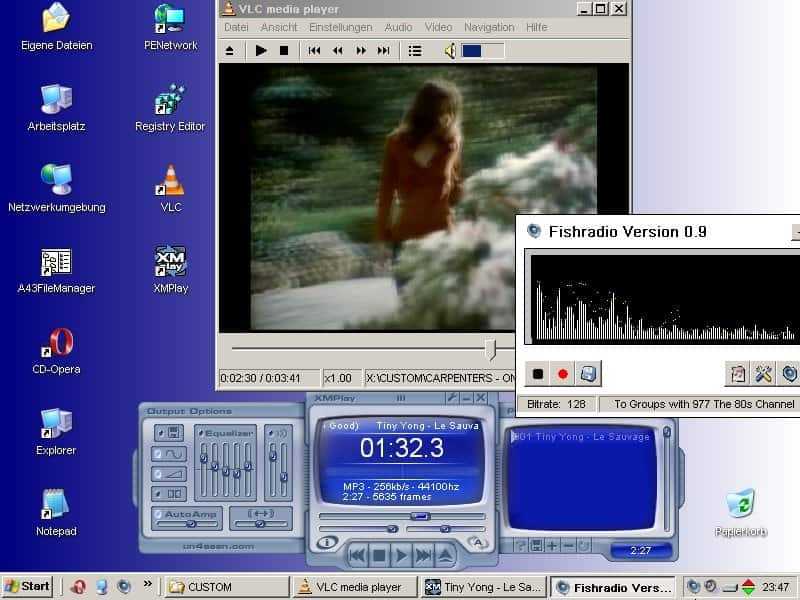The image size is (800, 600).
Task: Click the Bitrate: 128 status field
Action: [x=556, y=404]
